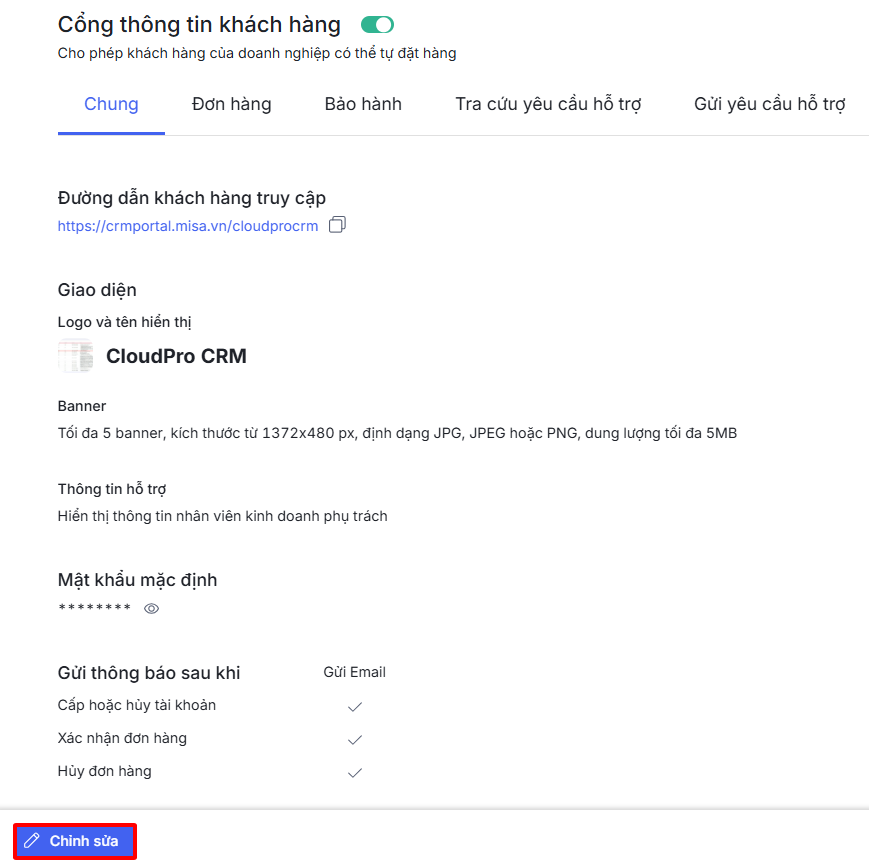Show the default password with eye icon
Screen dimensions: 869x863
pos(152,608)
